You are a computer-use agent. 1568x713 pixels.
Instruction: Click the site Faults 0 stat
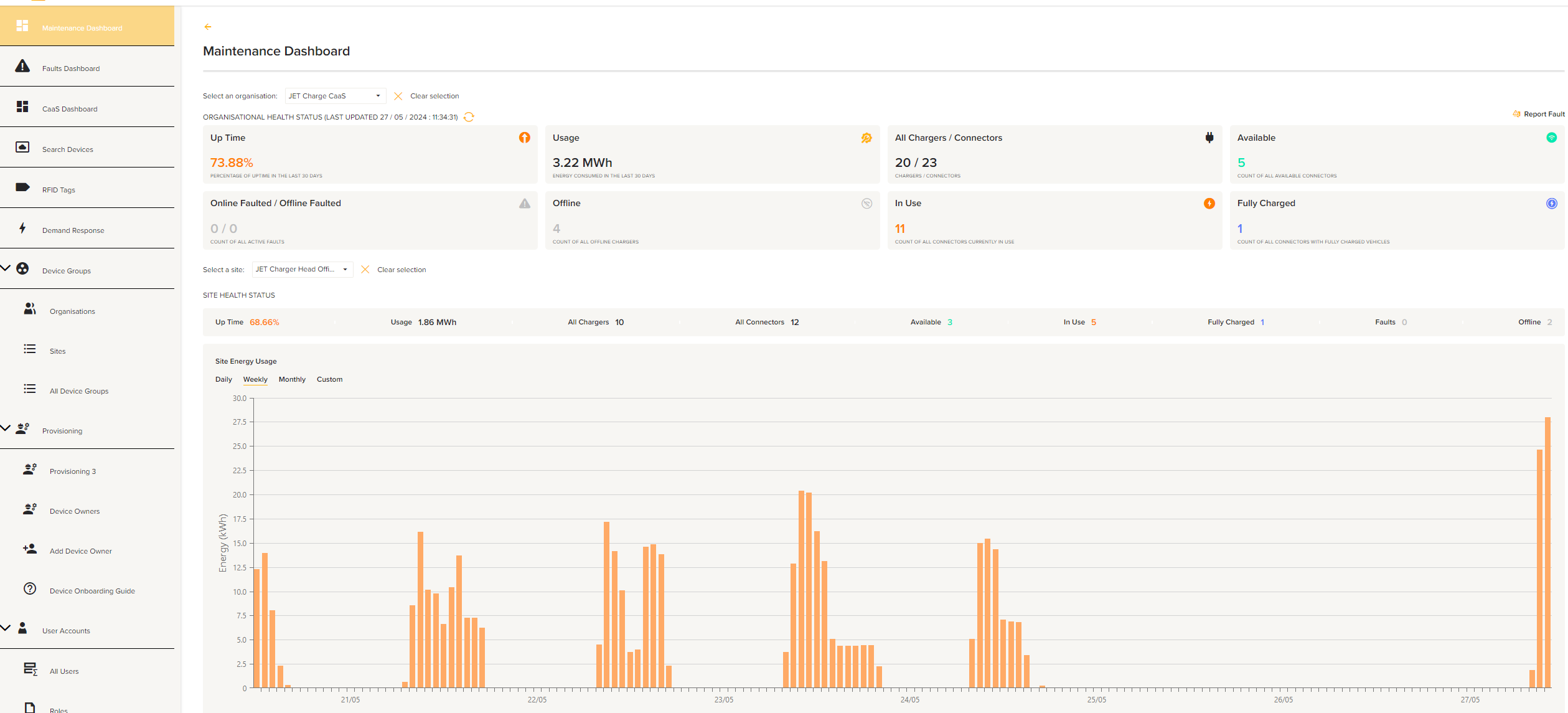pos(1391,322)
